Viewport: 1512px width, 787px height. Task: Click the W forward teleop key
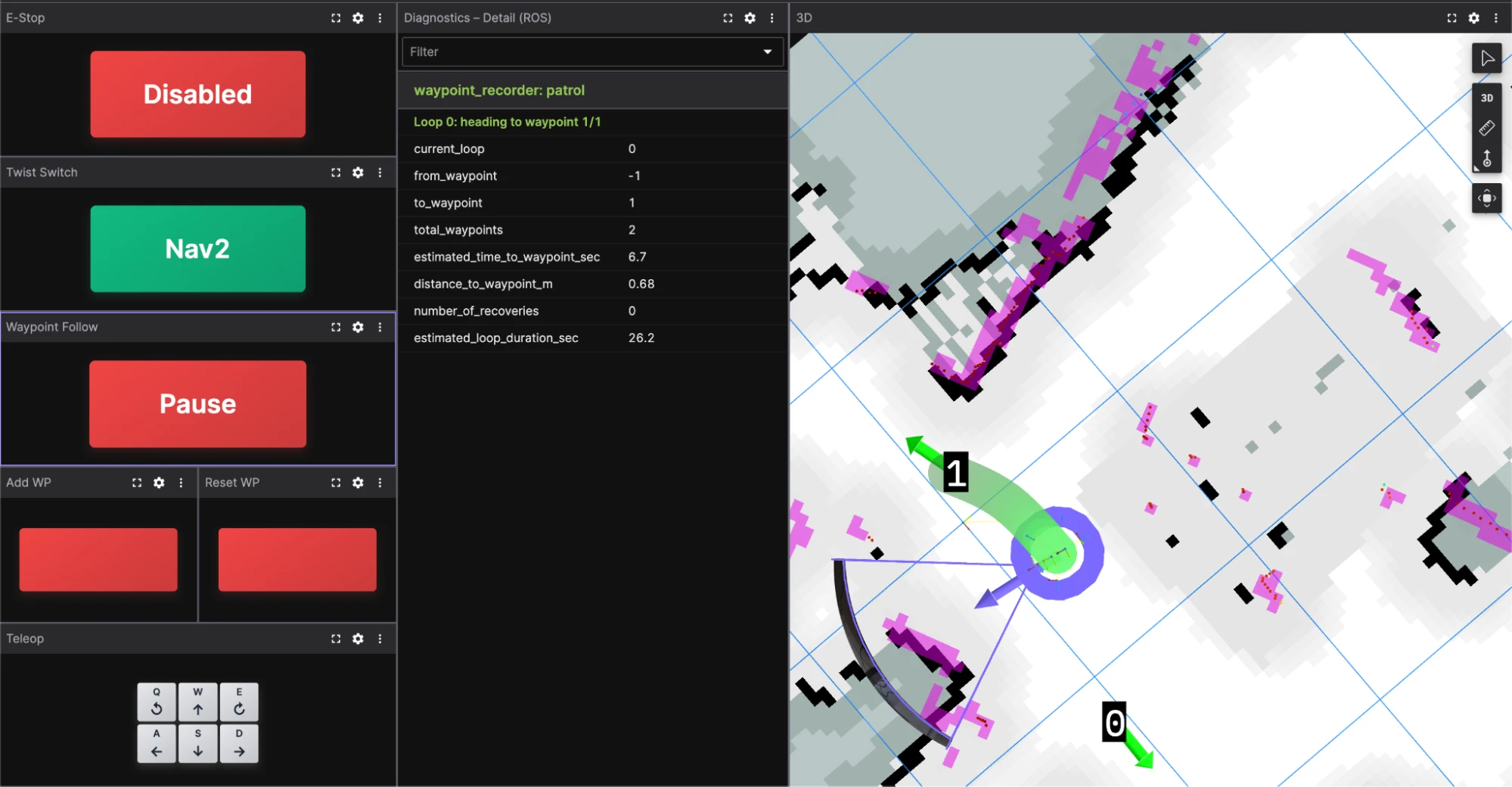(x=198, y=701)
